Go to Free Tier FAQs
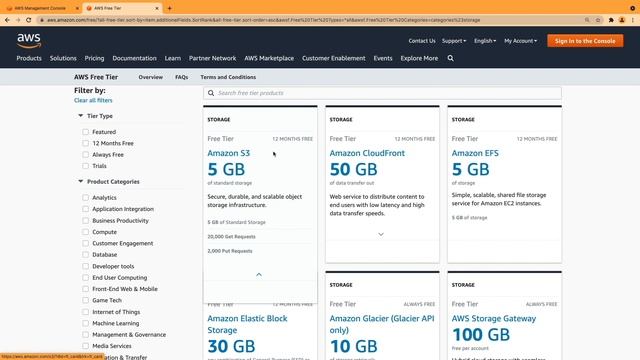The height and width of the screenshot is (360, 640). 182,77
